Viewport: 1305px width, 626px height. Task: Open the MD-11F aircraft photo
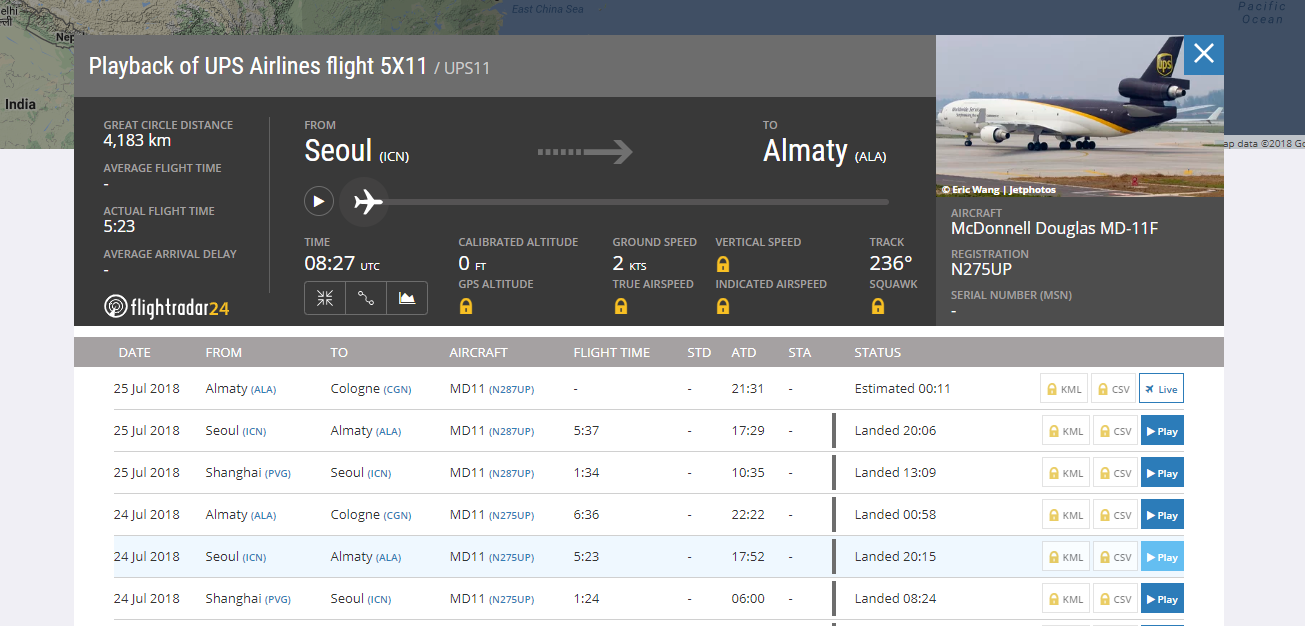point(1079,116)
